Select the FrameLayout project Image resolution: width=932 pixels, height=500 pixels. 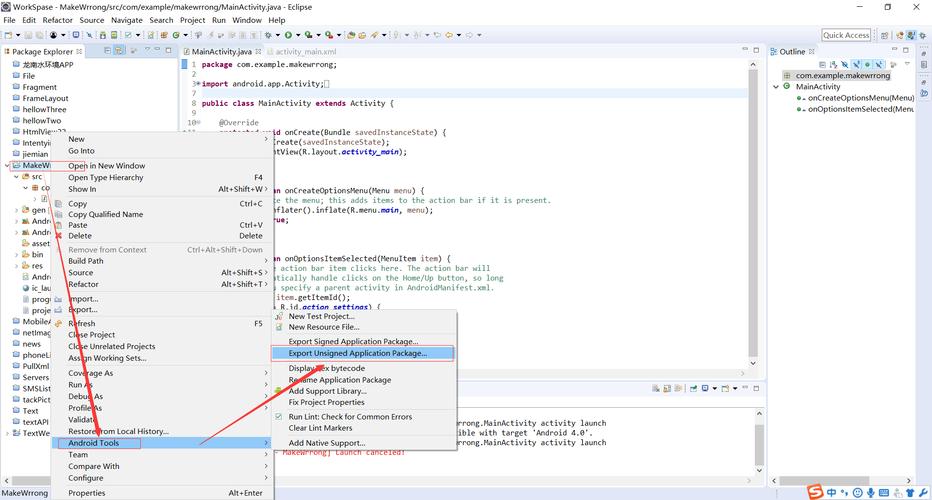[45, 98]
